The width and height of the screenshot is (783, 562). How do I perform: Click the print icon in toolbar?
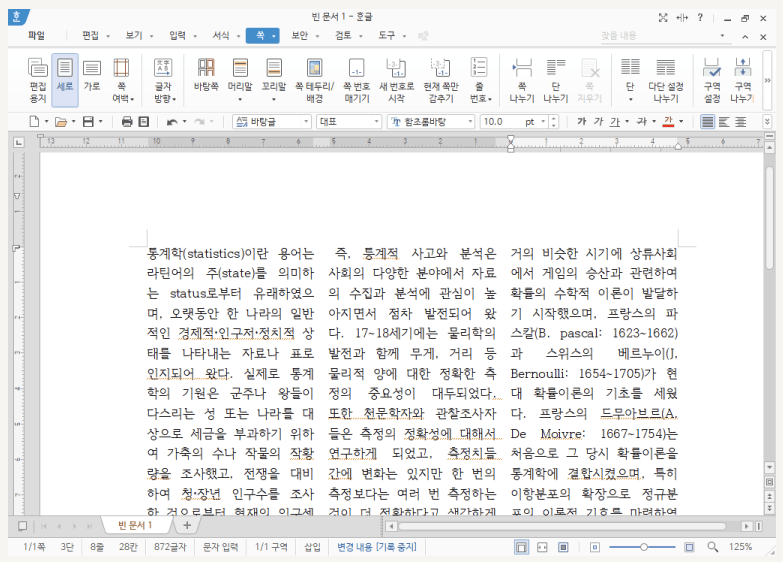click(127, 122)
